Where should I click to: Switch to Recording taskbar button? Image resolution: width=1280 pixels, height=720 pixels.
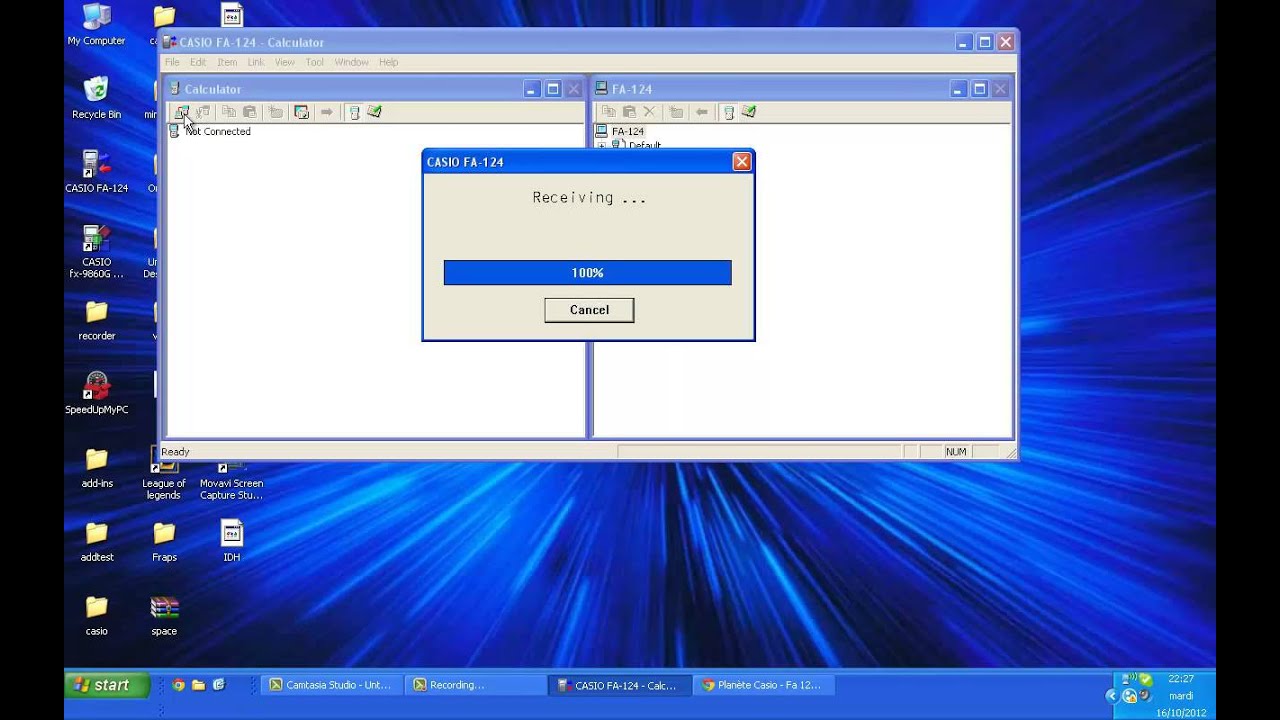click(x=476, y=685)
